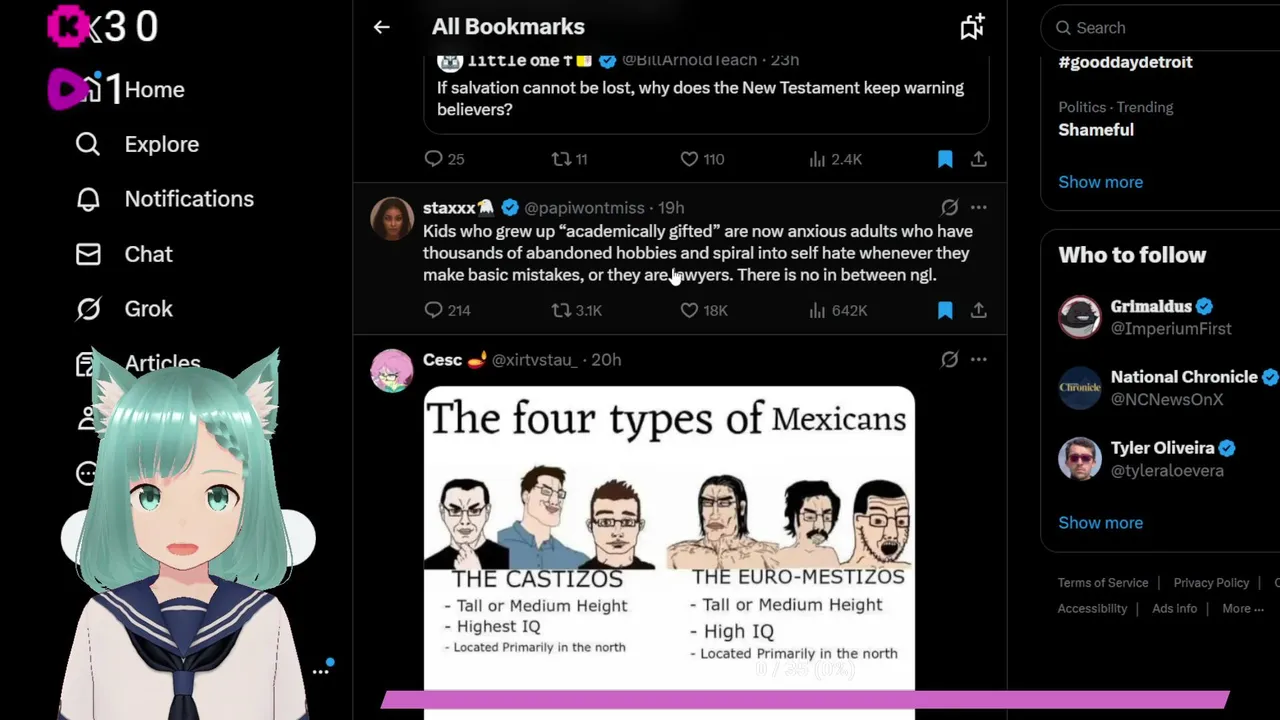Share the staxxx post via the share icon
The height and width of the screenshot is (720, 1280).
point(978,310)
